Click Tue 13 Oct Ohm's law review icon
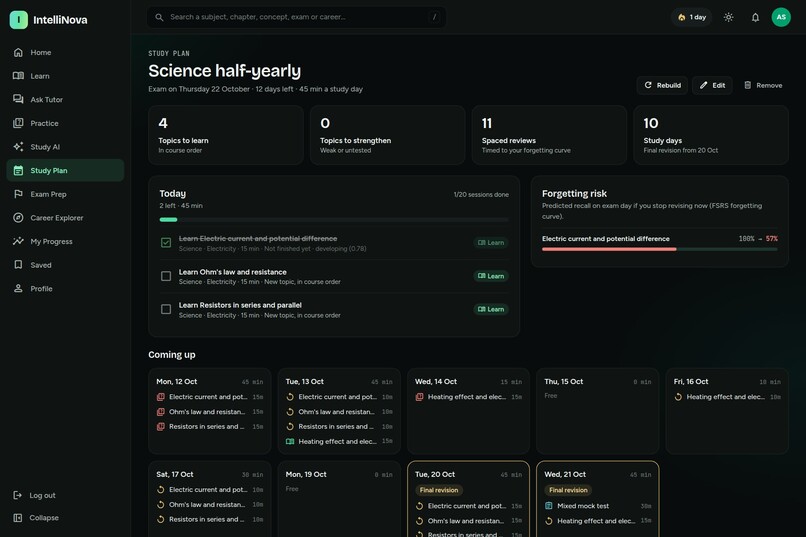806x537 pixels. 290,412
